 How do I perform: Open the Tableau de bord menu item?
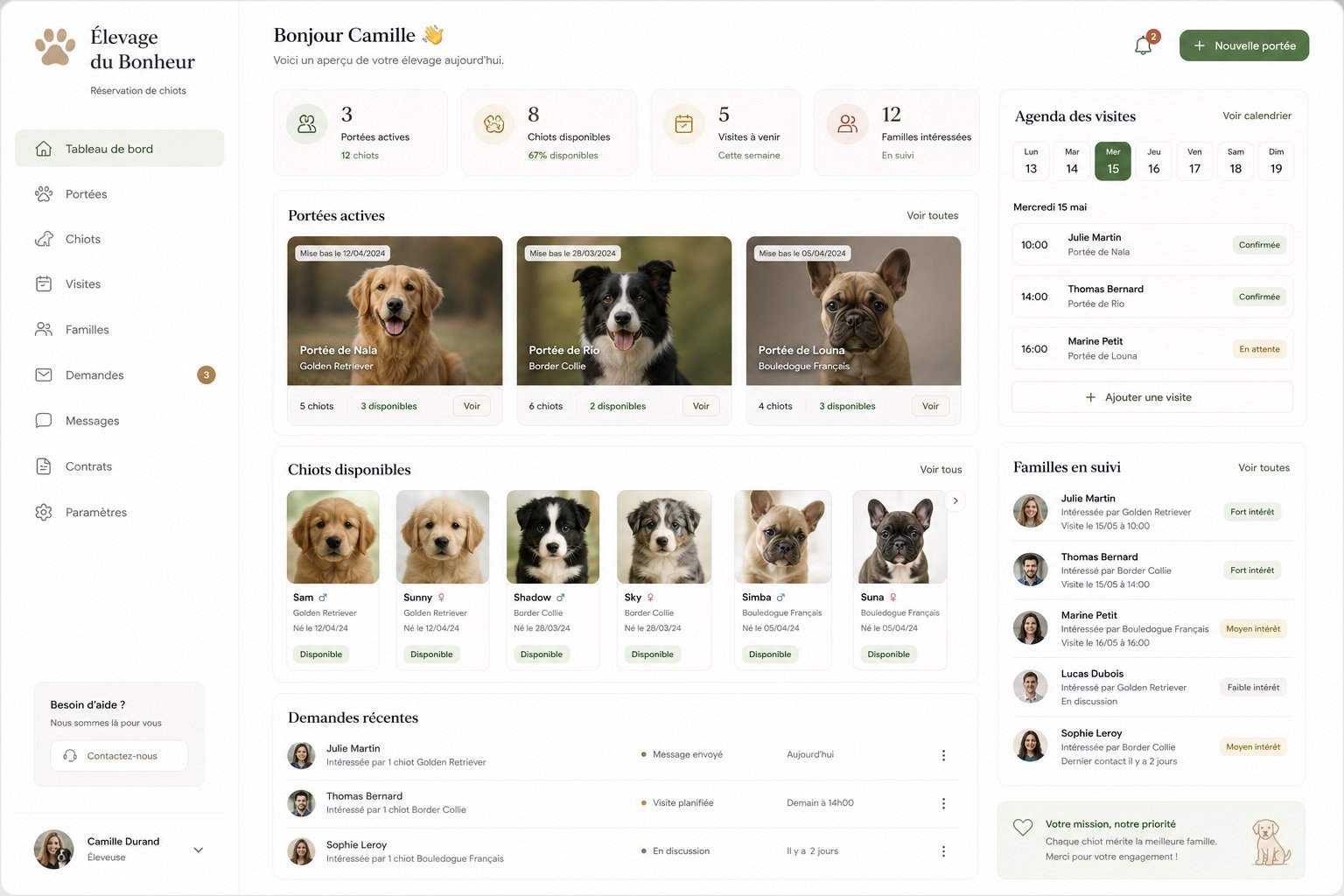point(120,149)
